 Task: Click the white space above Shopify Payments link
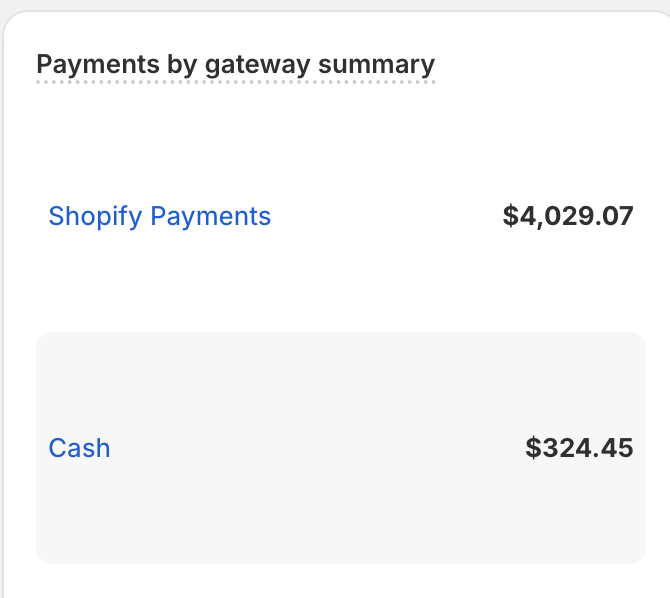coord(159,150)
